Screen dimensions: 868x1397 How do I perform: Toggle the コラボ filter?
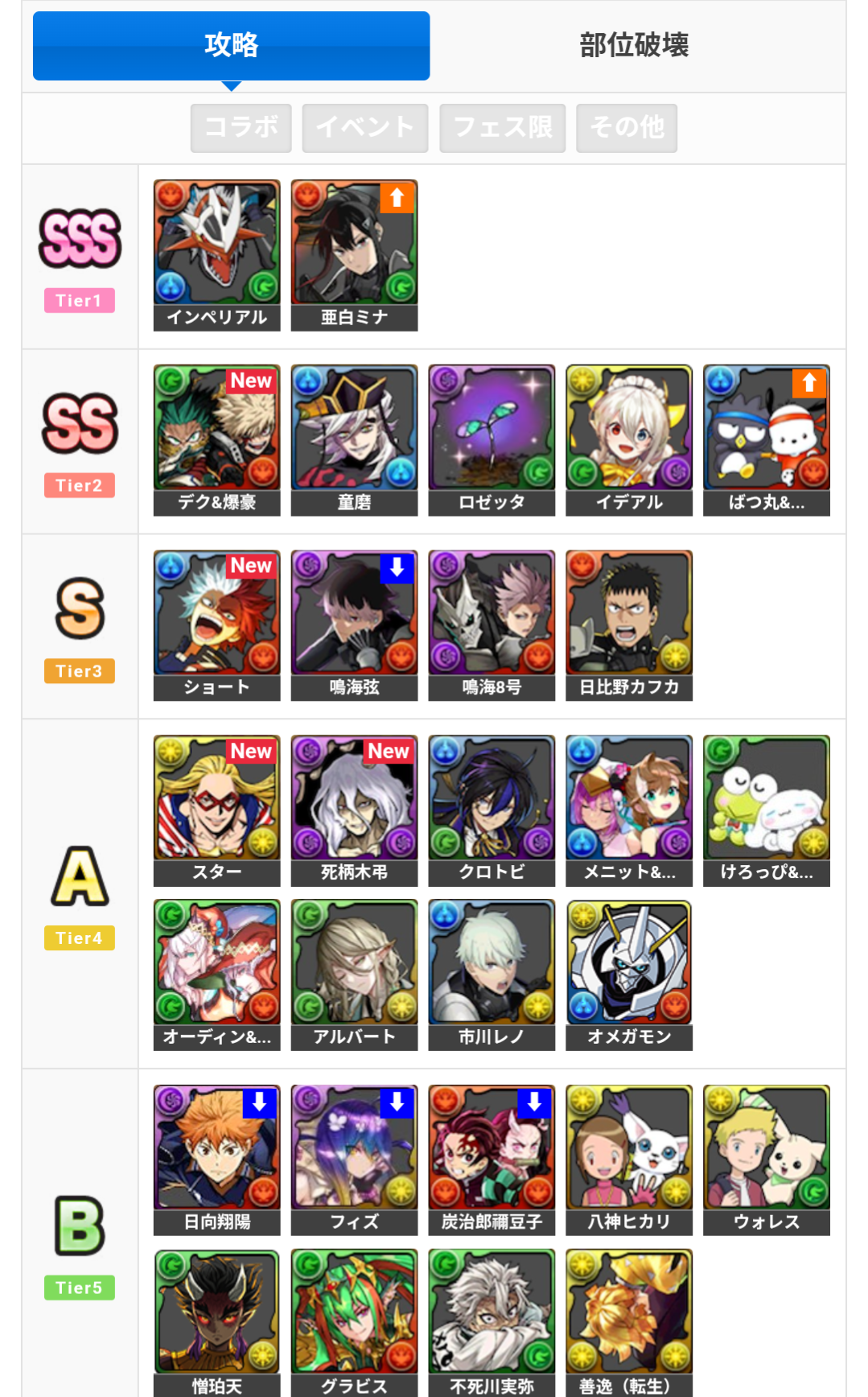(241, 128)
